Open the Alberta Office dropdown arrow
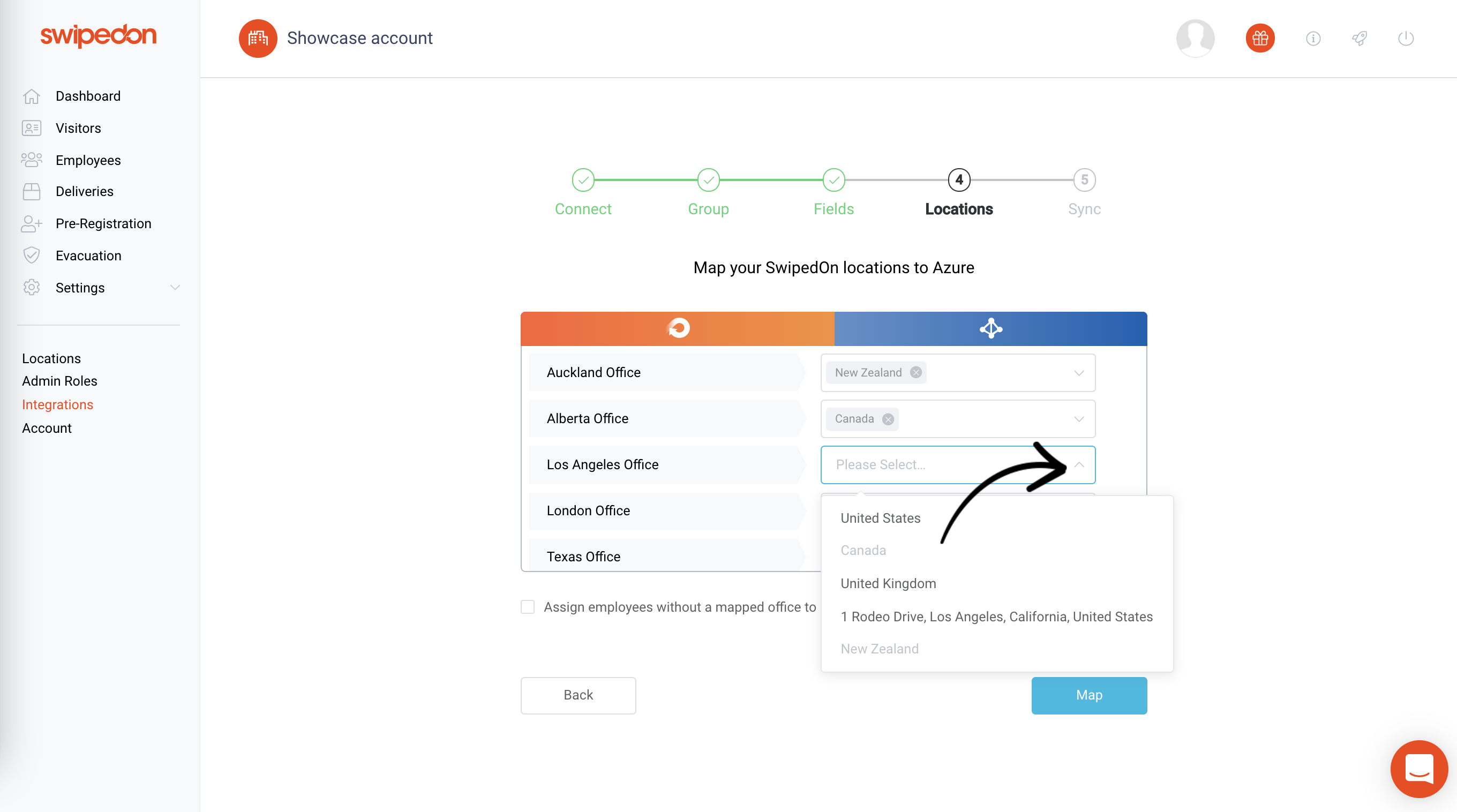The image size is (1457, 812). pyautogui.click(x=1079, y=419)
